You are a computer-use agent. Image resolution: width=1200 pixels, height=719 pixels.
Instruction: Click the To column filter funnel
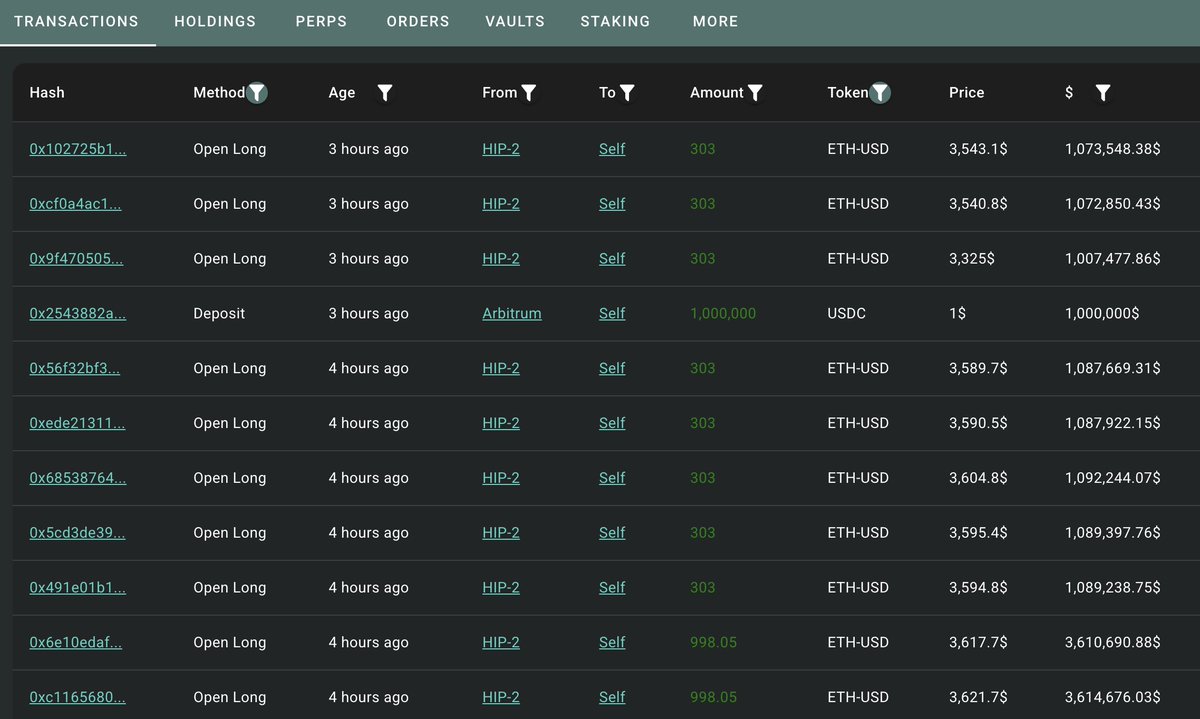627,93
